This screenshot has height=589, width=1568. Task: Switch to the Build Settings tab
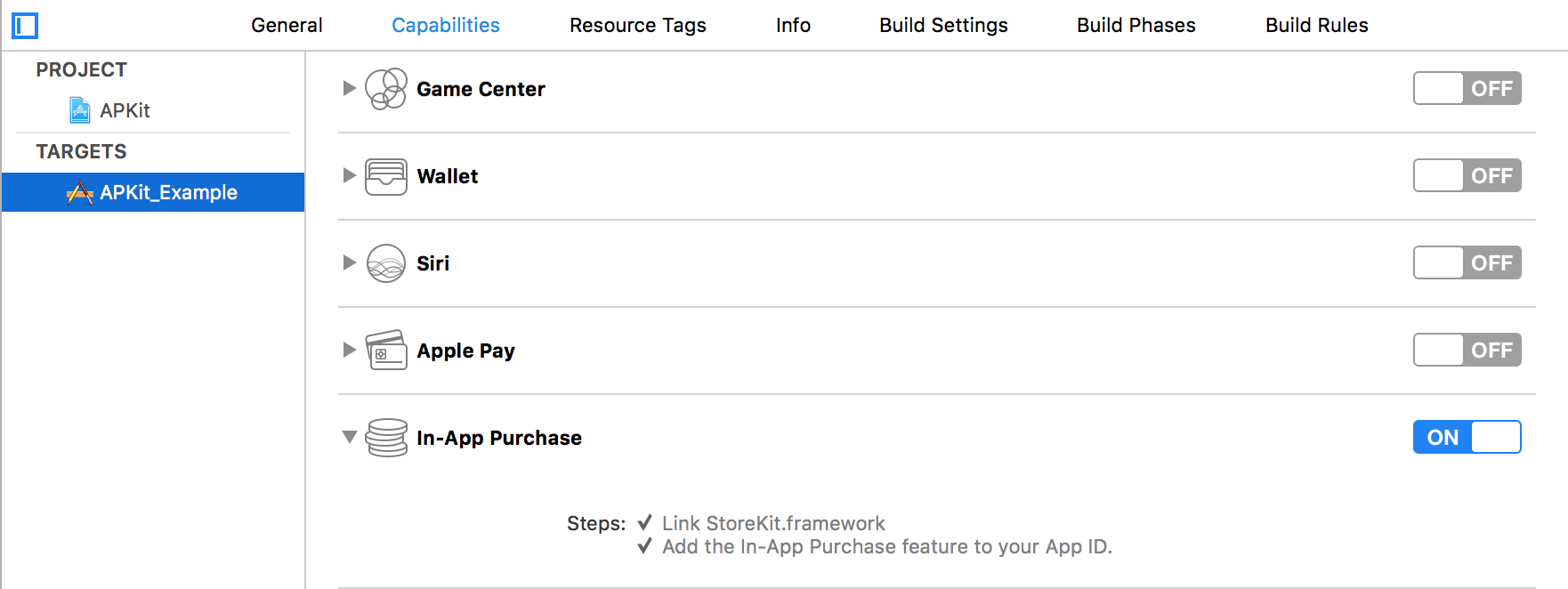coord(943,26)
